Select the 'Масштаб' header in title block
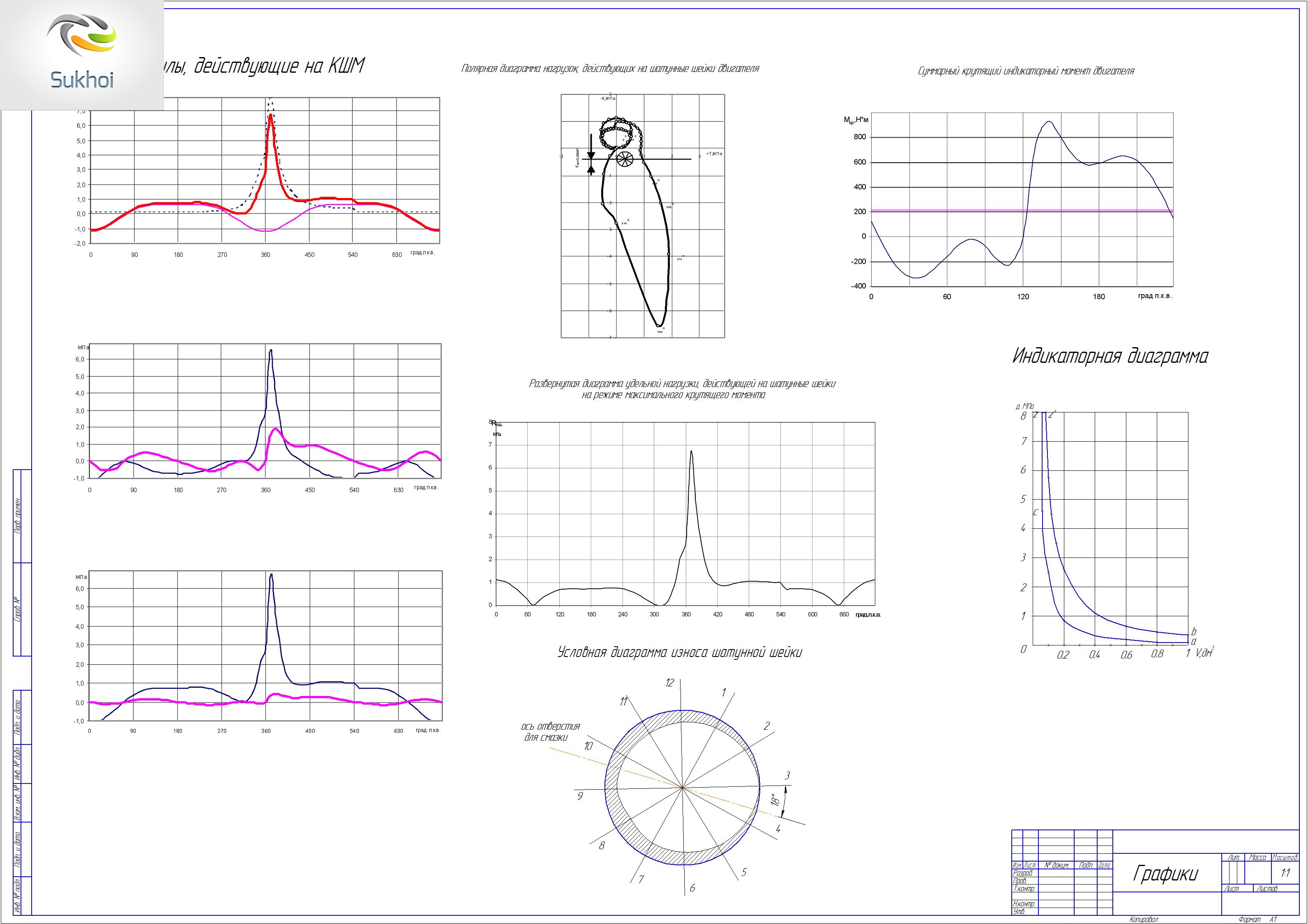1308x924 pixels. pos(1285,858)
